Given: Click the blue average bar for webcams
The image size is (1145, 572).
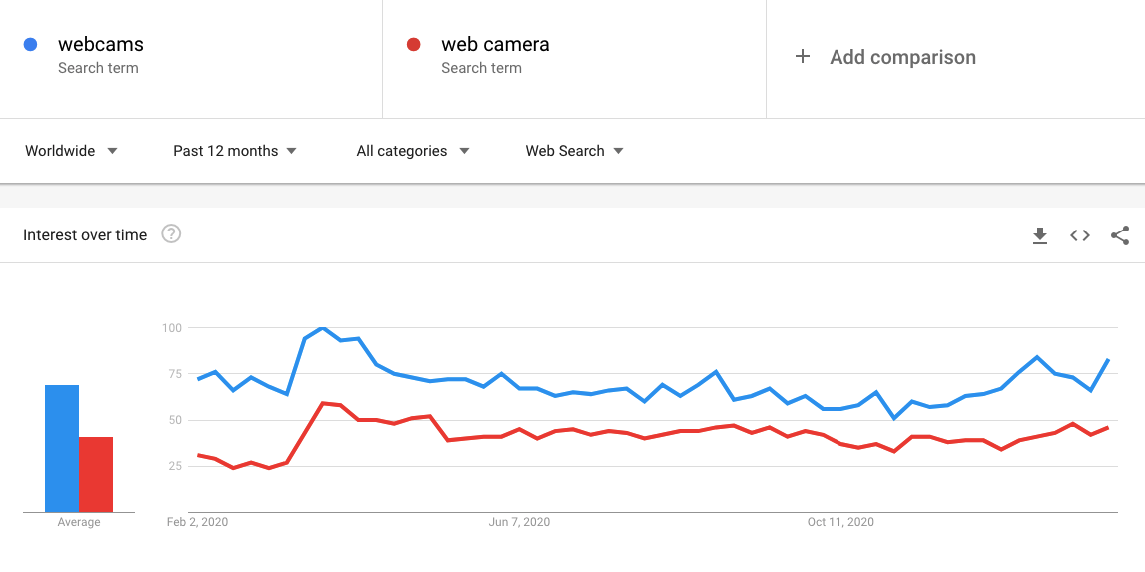Looking at the screenshot, I should click(62, 448).
